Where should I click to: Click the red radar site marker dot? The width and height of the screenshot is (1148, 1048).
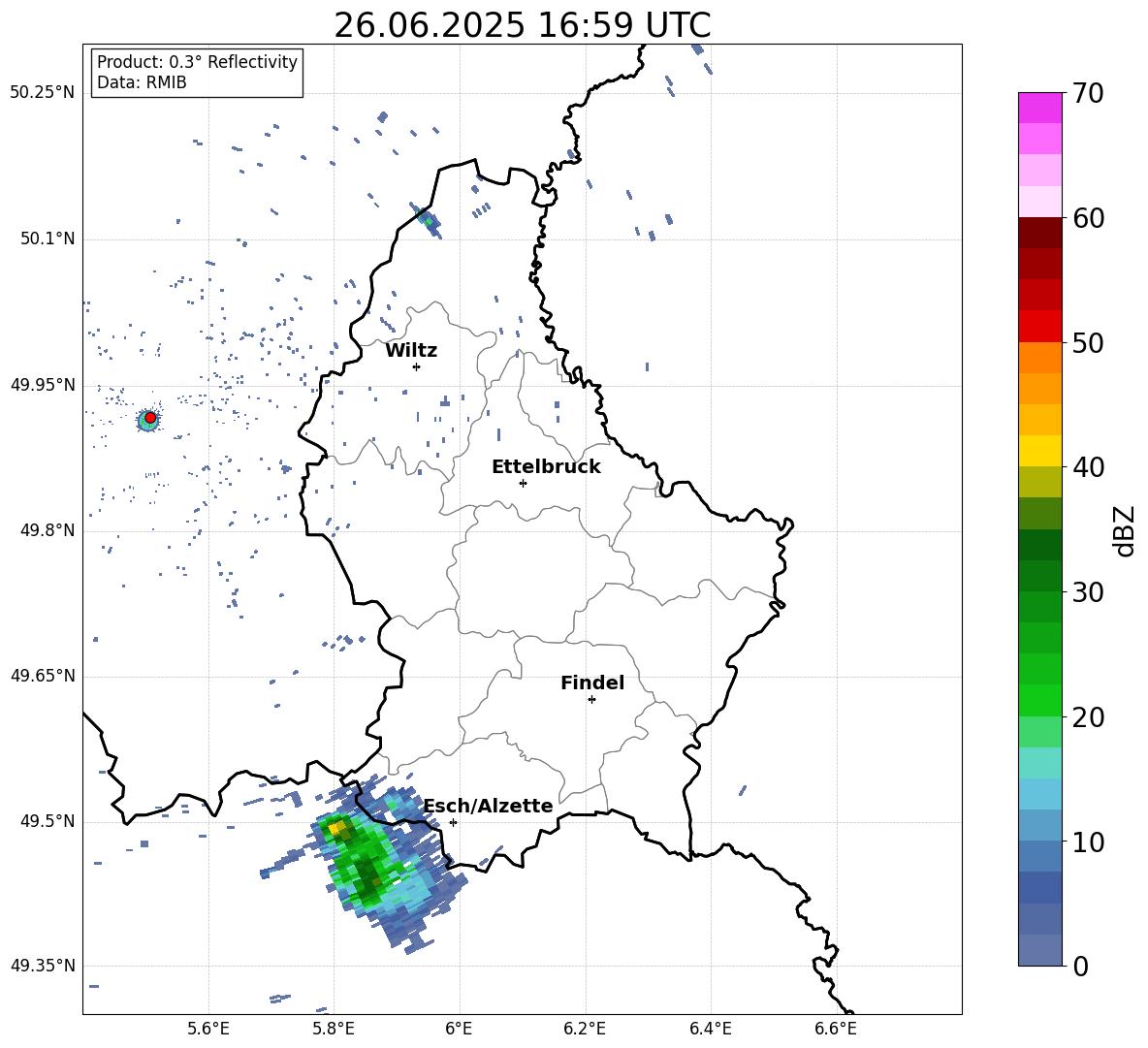[x=150, y=418]
